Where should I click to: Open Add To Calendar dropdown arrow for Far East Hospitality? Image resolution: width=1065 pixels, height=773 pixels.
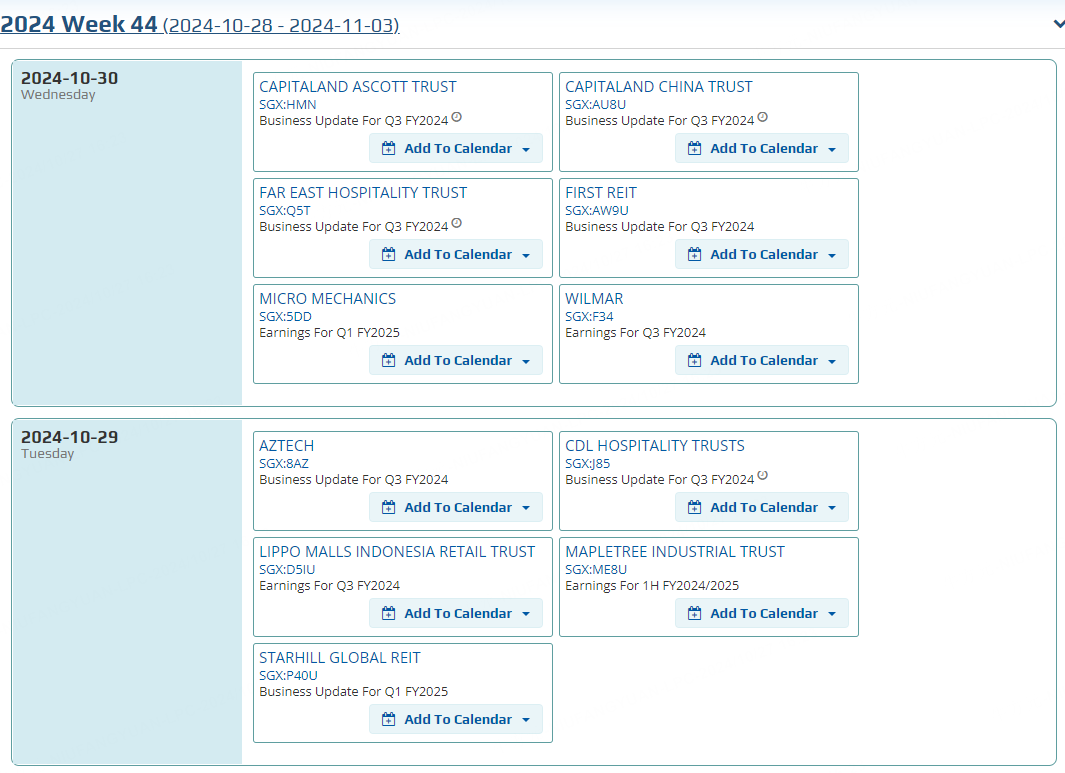pos(526,255)
